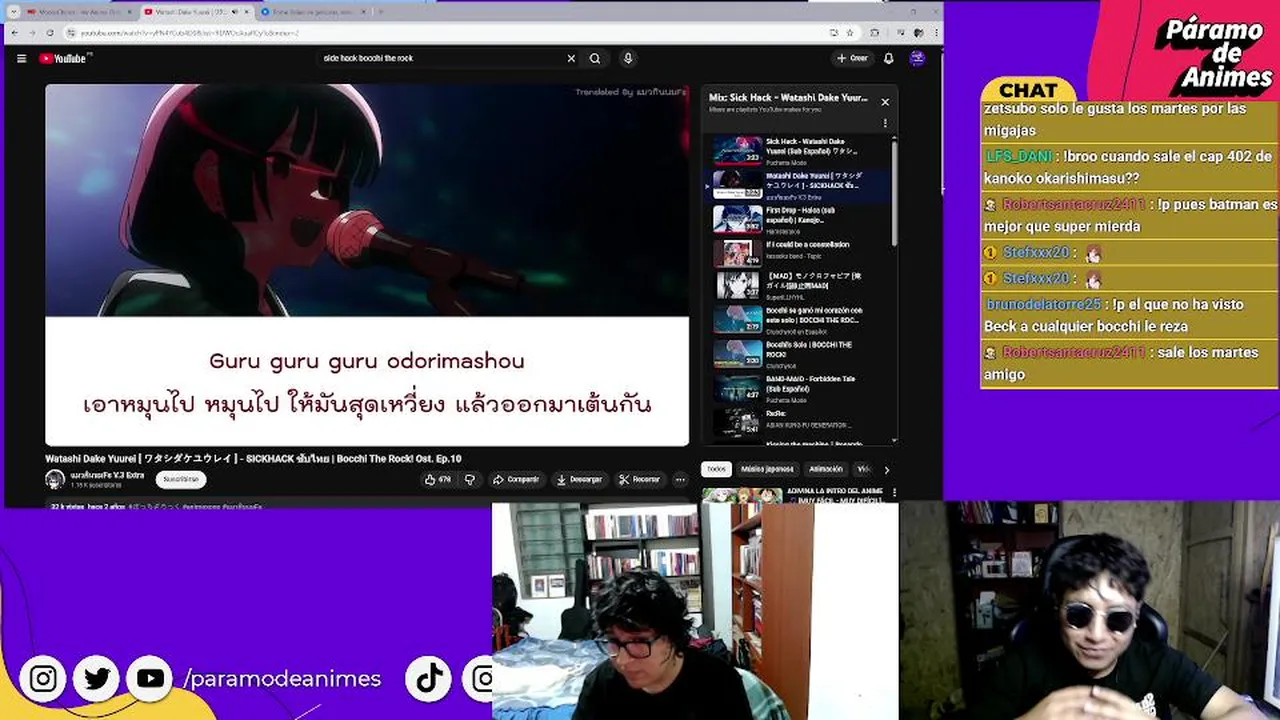The width and height of the screenshot is (1280, 720).
Task: Dislike the video with thumbs down
Action: pos(470,480)
